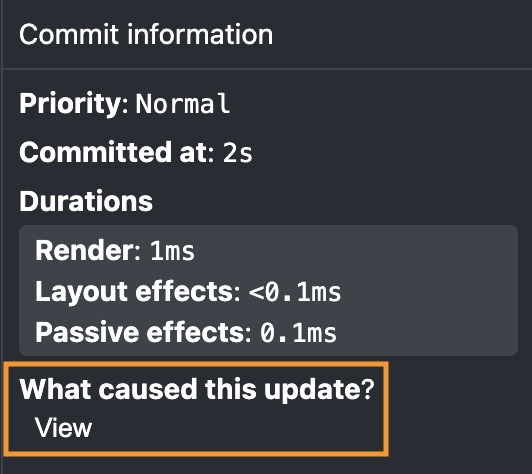Screen dimensions: 532x474
Task: Select the Committed at label
Action: coord(113,152)
